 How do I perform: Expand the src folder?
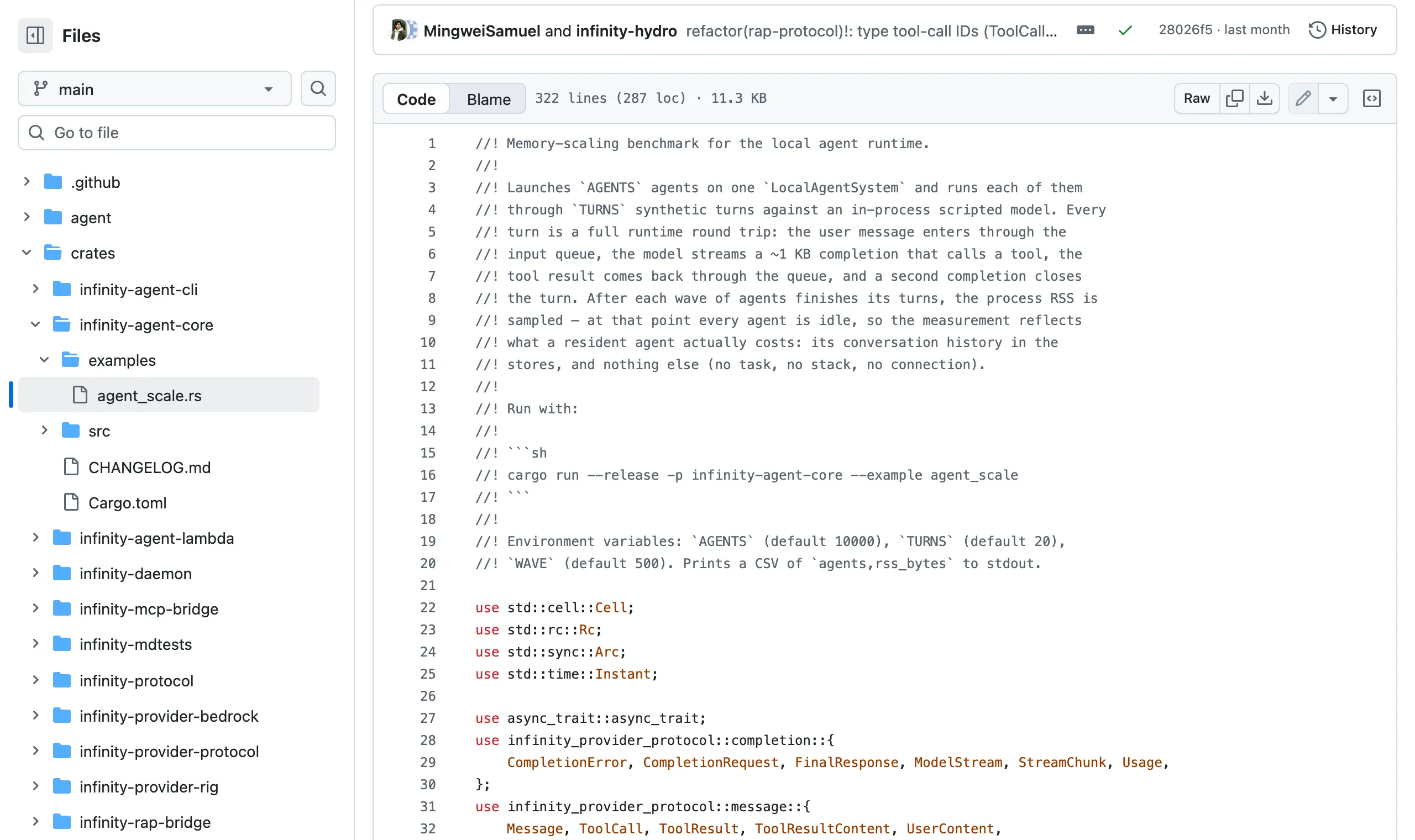tap(44, 431)
